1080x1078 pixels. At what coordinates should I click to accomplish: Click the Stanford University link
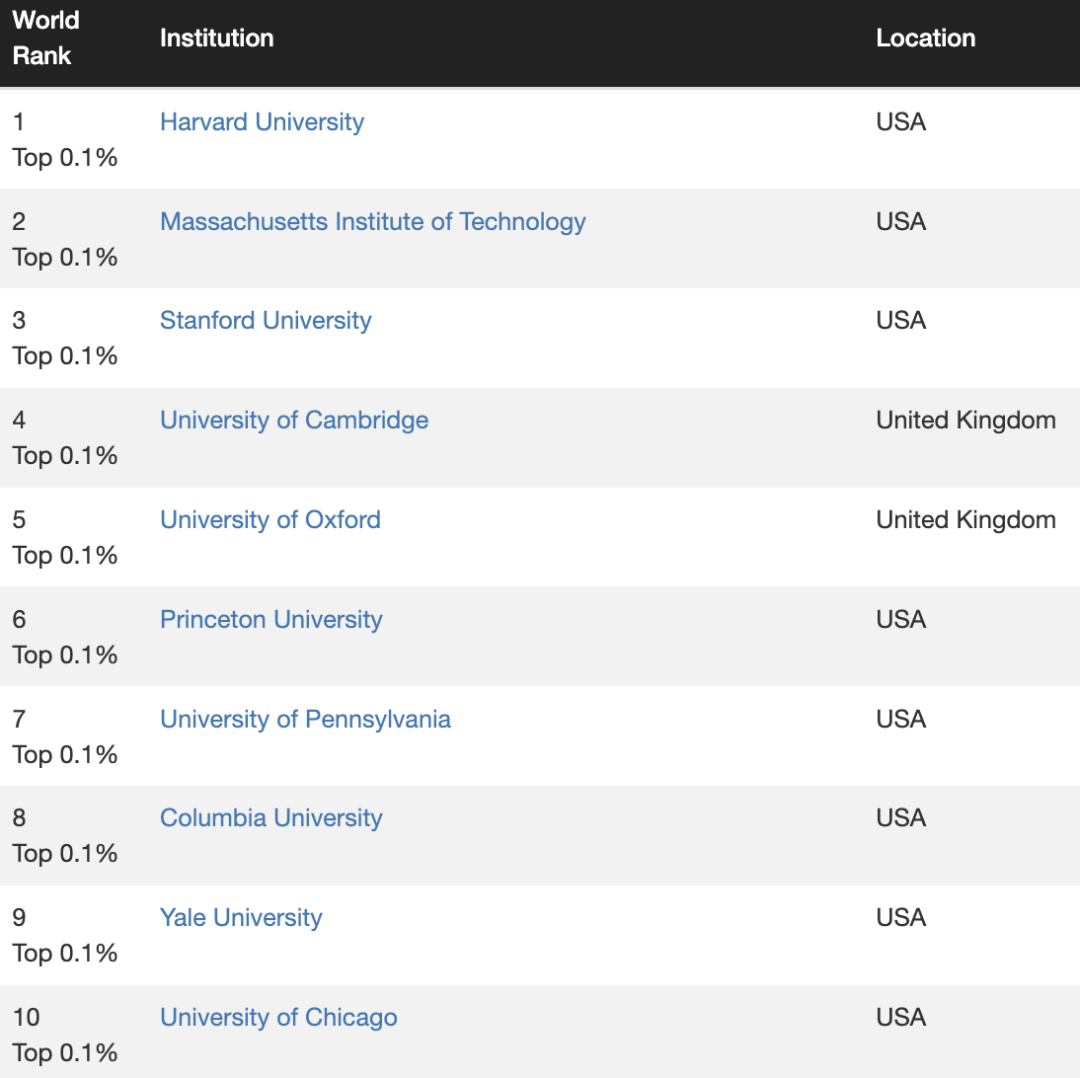pos(266,321)
